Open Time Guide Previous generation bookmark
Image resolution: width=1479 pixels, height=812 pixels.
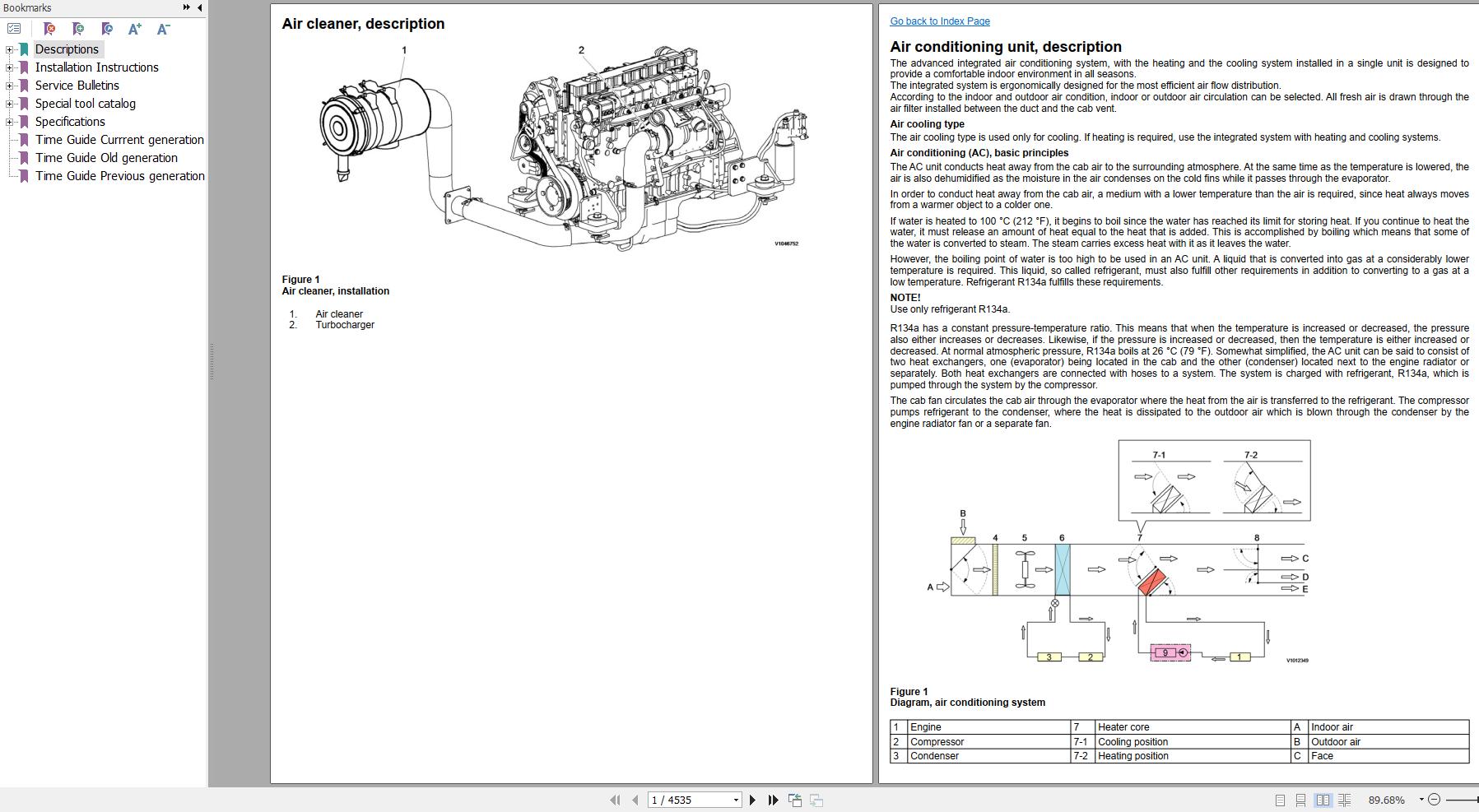click(x=120, y=176)
